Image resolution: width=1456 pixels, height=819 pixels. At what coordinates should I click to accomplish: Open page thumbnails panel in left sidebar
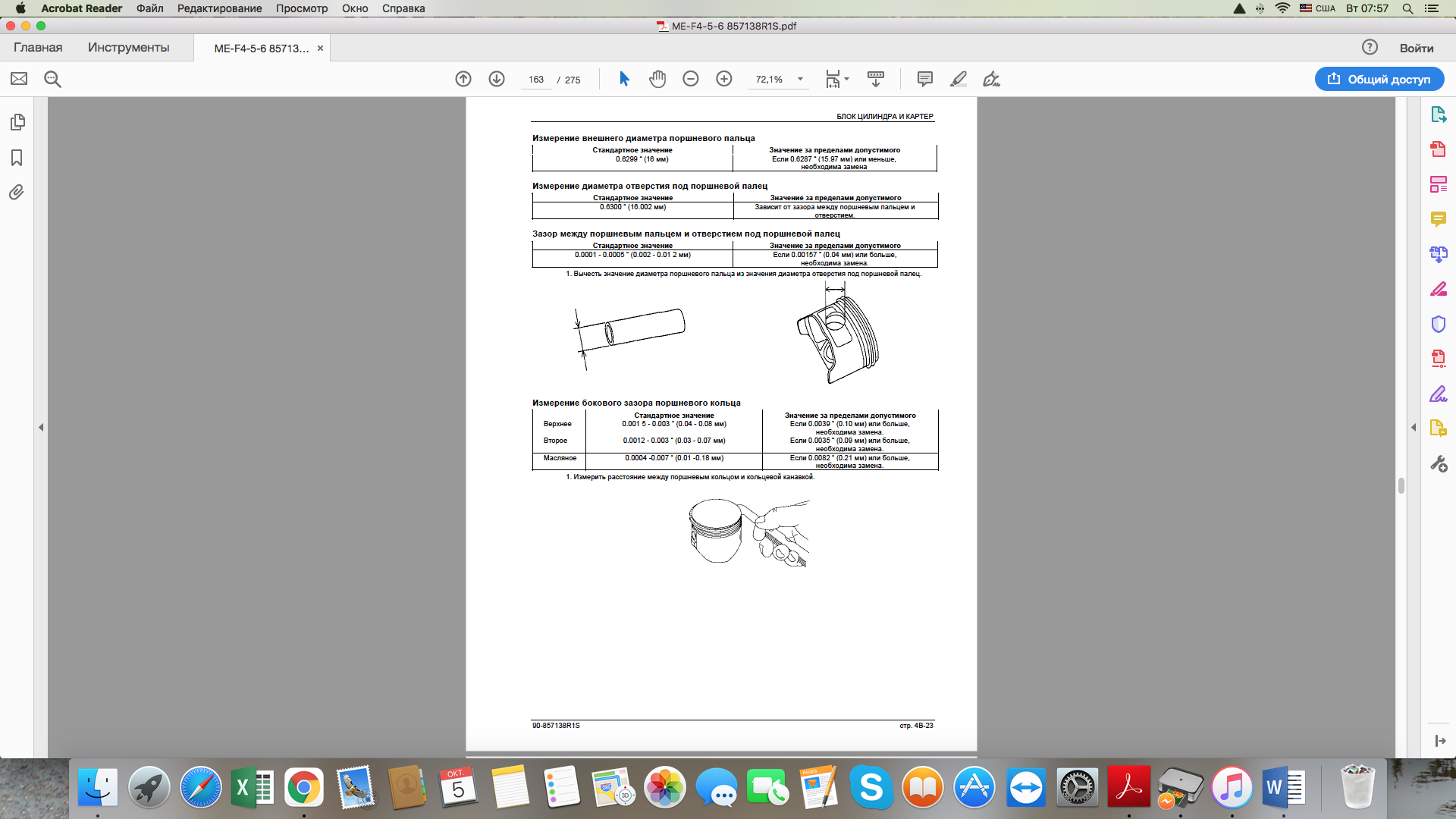pyautogui.click(x=17, y=122)
